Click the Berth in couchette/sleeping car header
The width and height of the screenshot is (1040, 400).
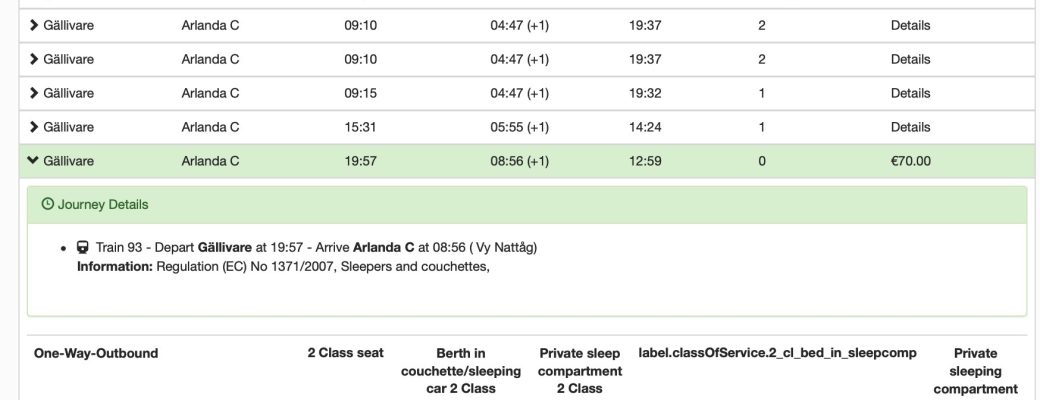[461, 371]
